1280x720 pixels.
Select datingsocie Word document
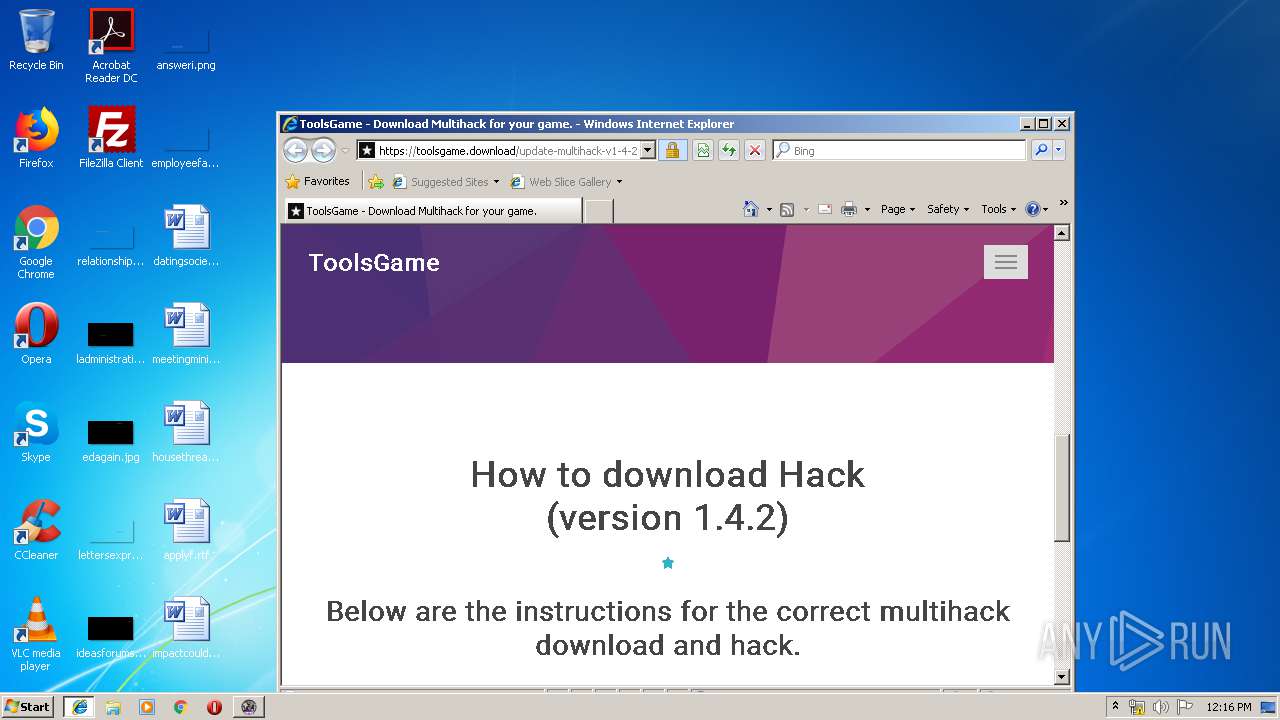[186, 236]
